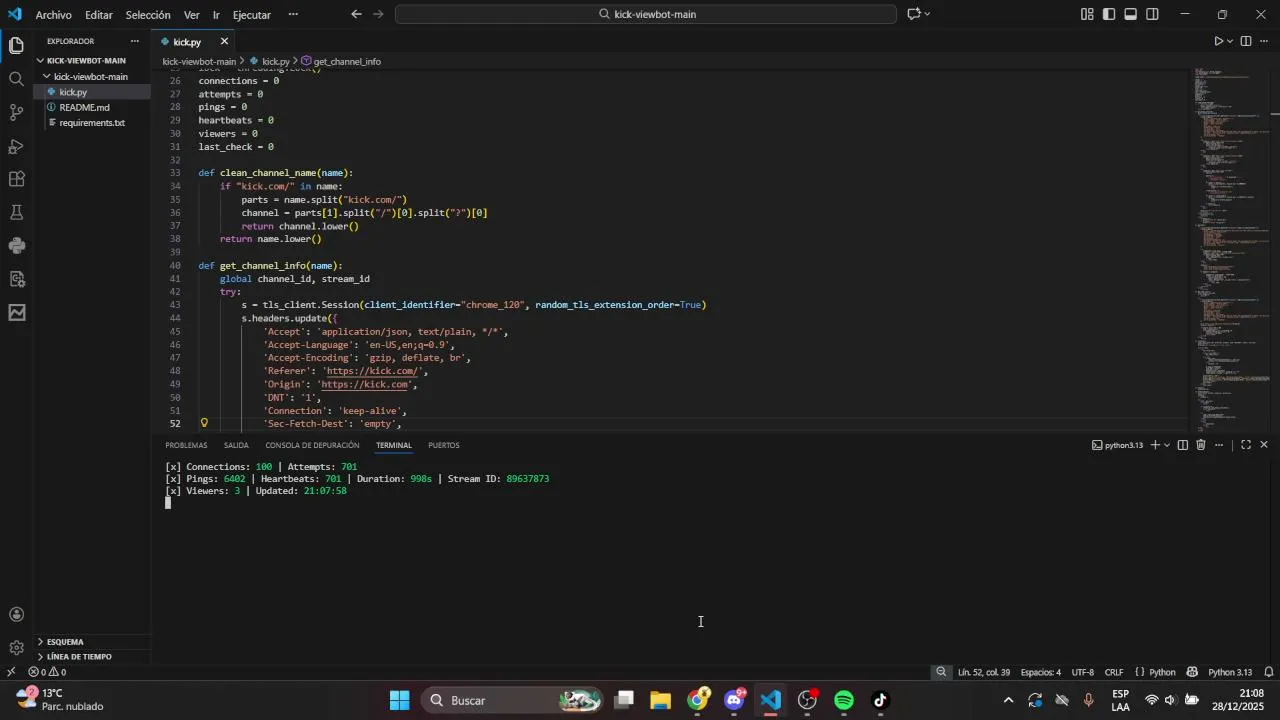Open Explorer panel more actions ellipsis
This screenshot has width=1280, height=720.
134,41
